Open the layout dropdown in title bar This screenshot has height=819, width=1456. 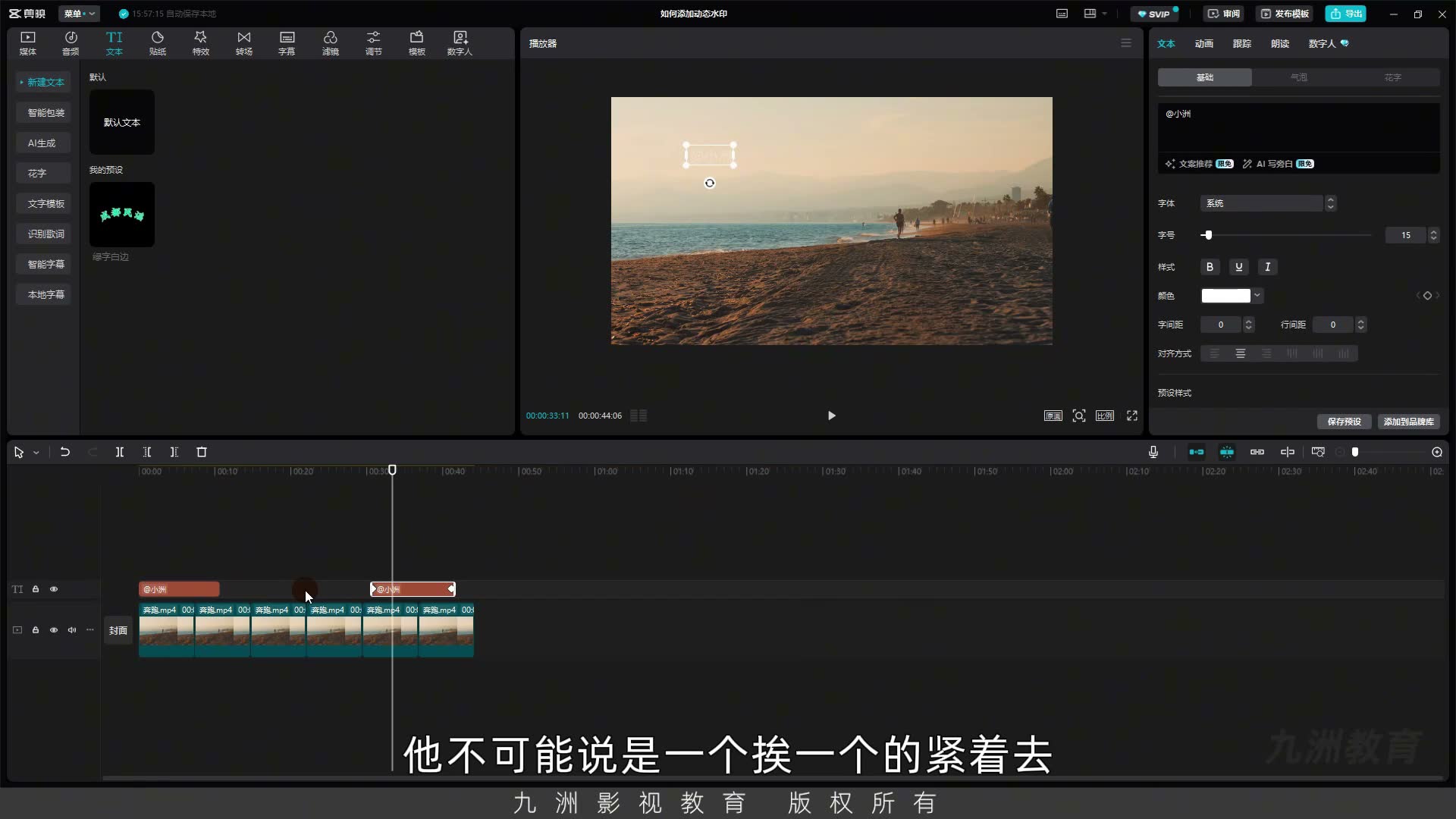1095,14
